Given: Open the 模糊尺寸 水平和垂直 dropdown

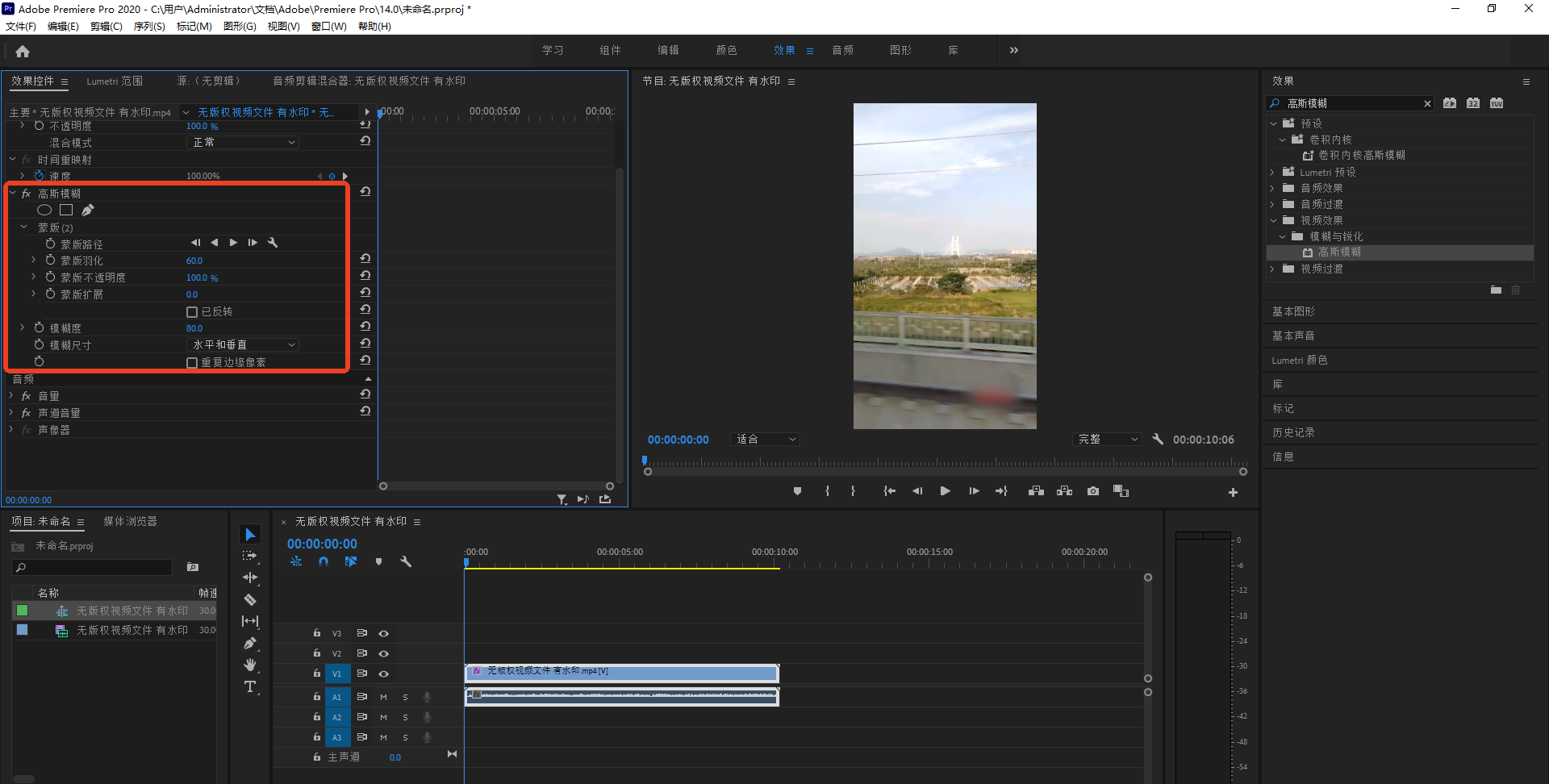Looking at the screenshot, I should point(243,344).
